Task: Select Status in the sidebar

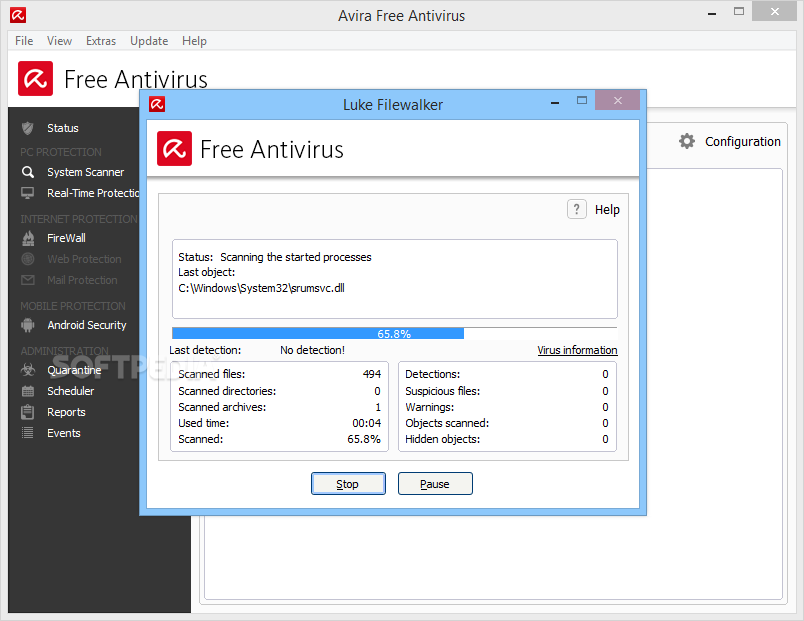Action: (63, 128)
